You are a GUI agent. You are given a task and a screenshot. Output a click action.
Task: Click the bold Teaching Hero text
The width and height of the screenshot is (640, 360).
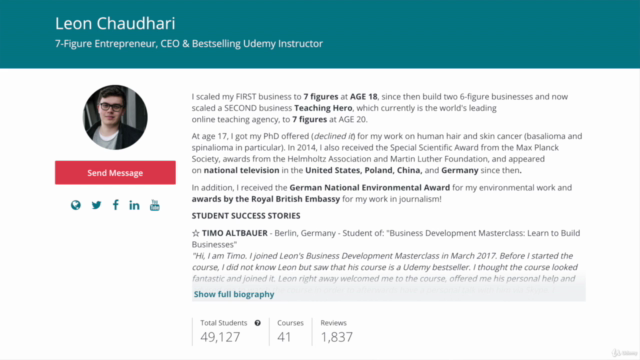[323, 108]
